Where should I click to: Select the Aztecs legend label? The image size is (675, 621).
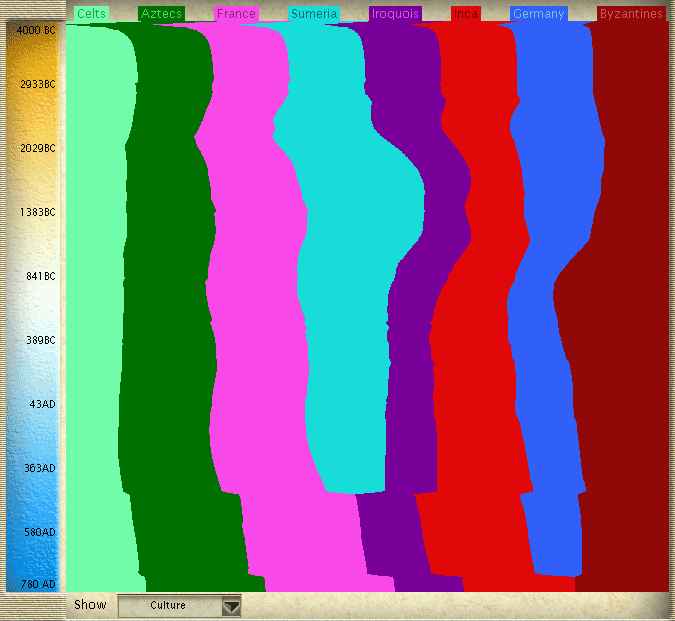pyautogui.click(x=161, y=14)
